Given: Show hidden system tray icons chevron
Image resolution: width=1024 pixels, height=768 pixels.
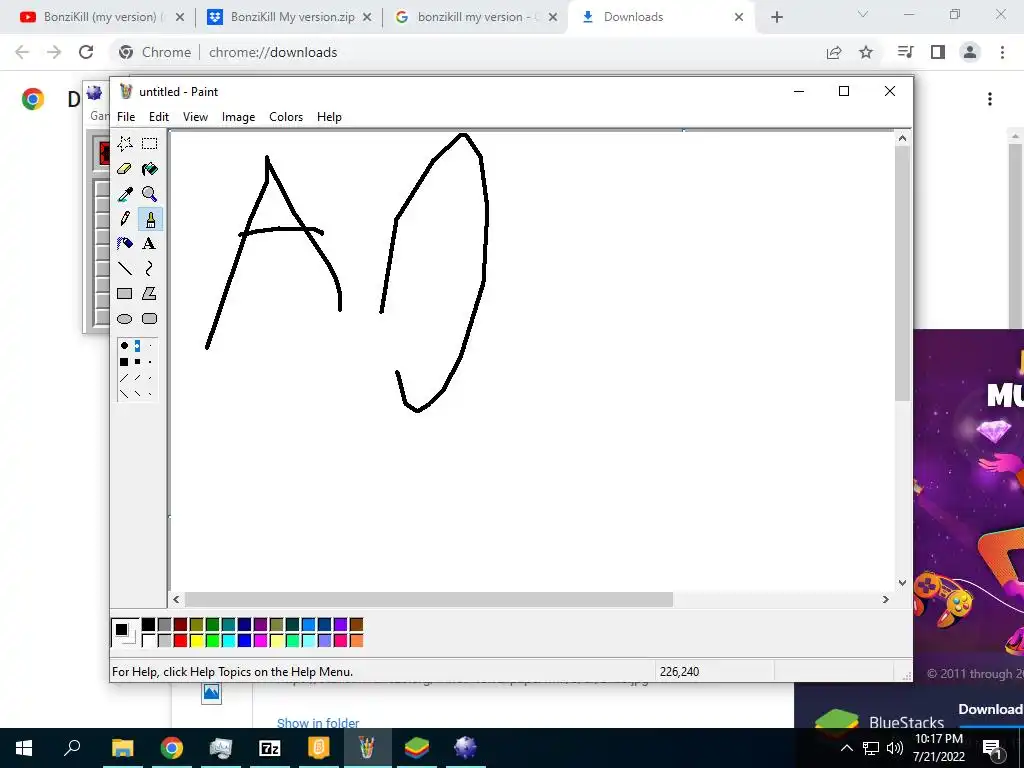Looking at the screenshot, I should [846, 748].
